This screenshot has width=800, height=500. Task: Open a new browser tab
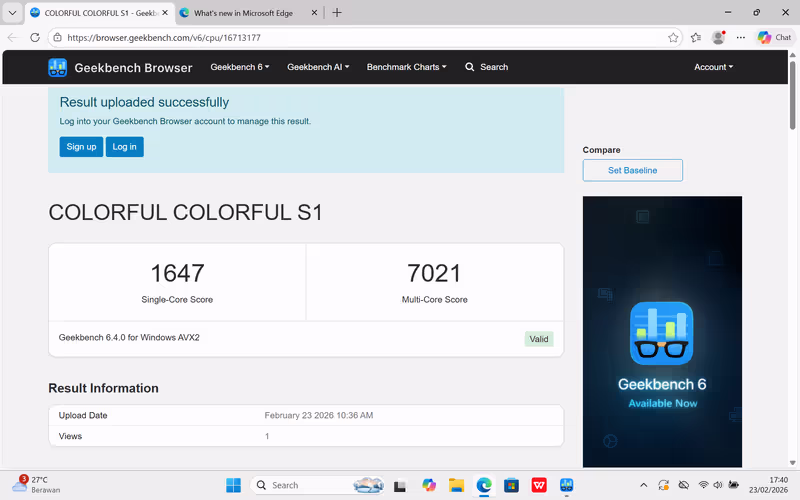pos(337,13)
